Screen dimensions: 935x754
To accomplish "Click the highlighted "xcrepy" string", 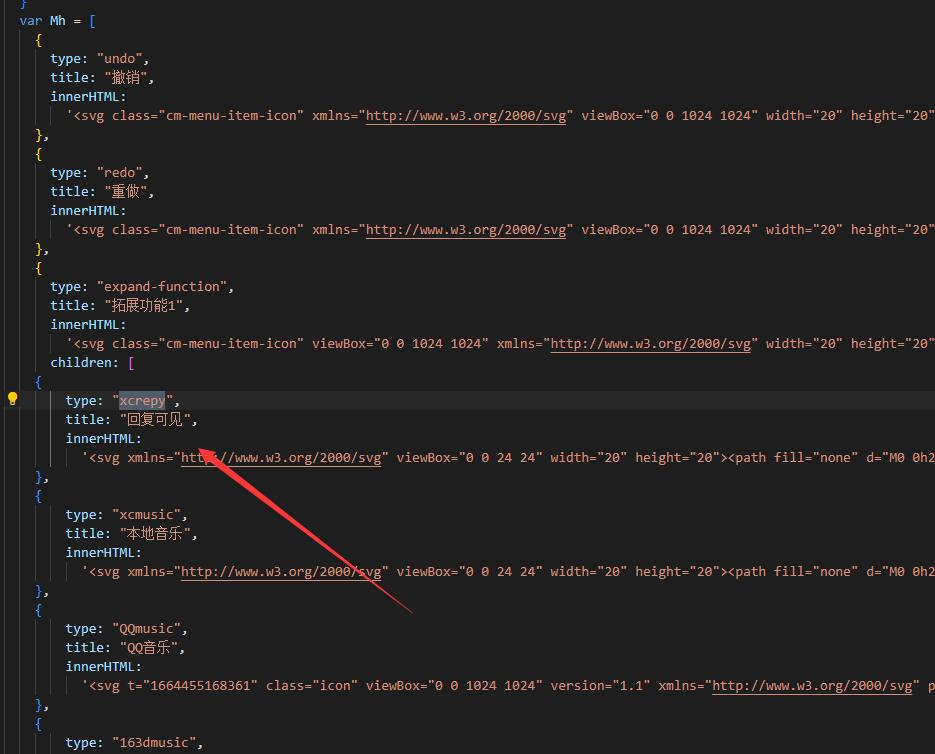I will coord(143,401).
